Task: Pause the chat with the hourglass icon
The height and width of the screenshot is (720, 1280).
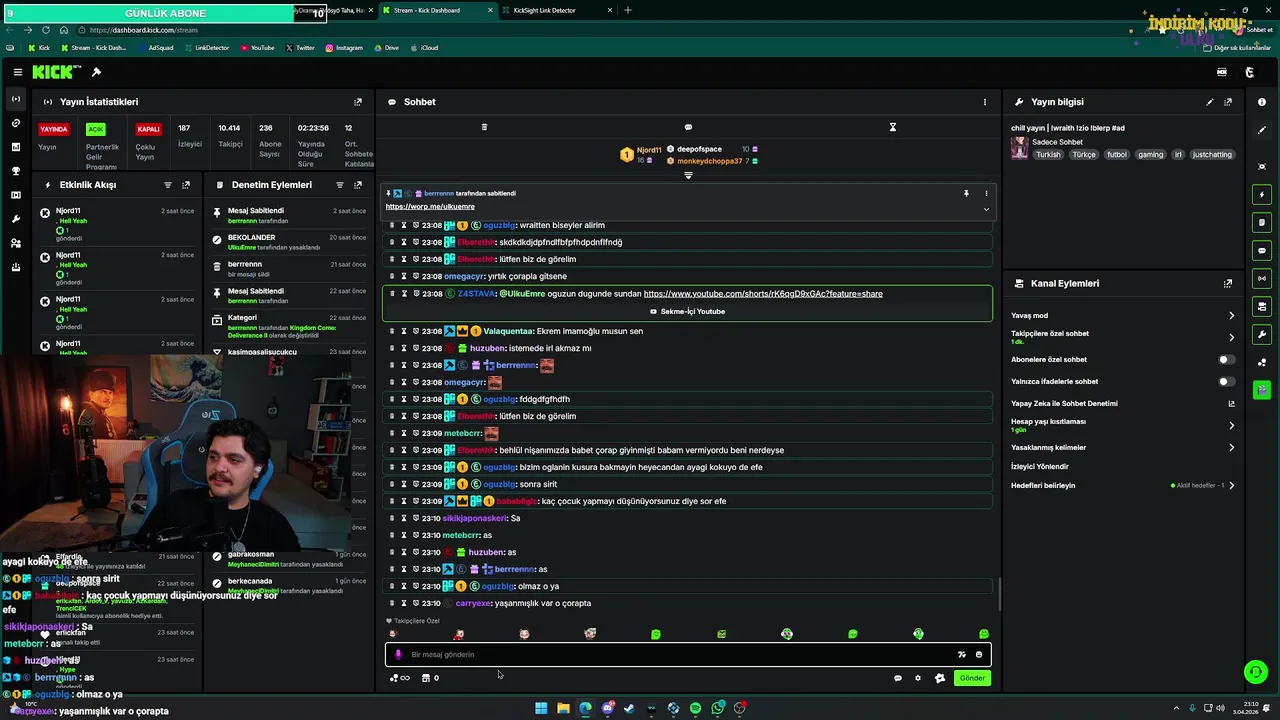Action: pos(893,127)
